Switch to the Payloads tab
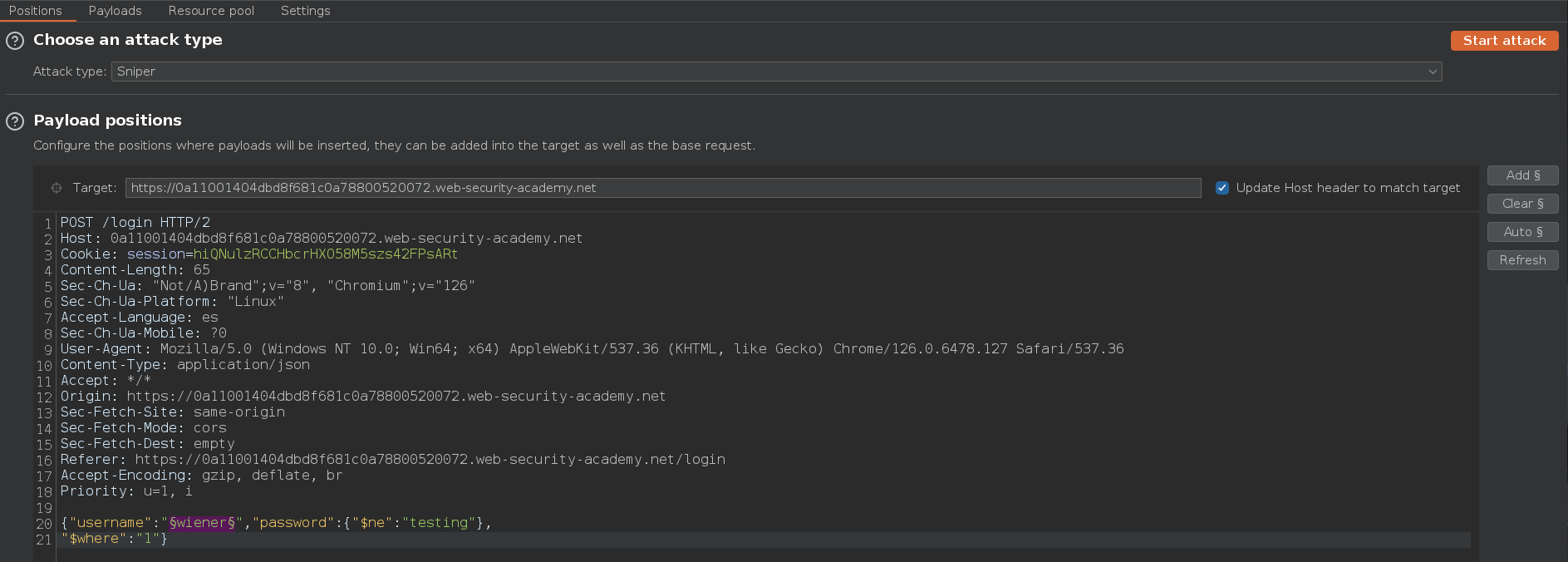The image size is (1568, 562). pyautogui.click(x=116, y=11)
